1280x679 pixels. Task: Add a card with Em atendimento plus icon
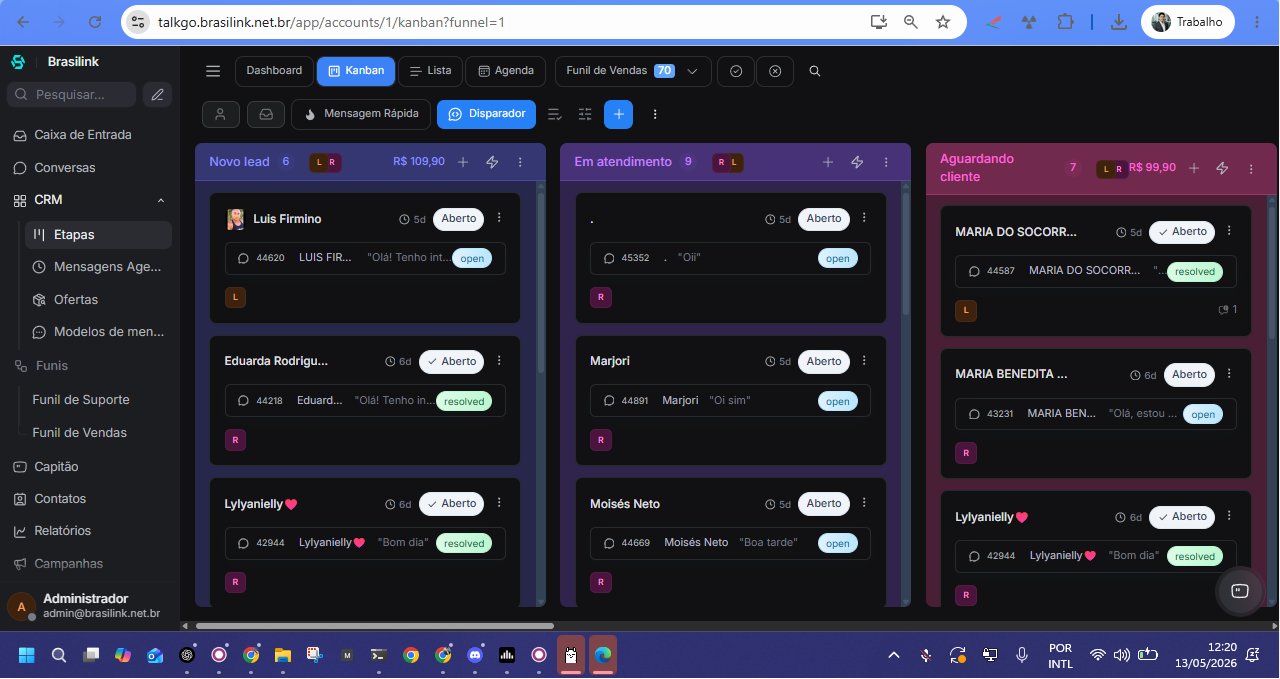[828, 162]
